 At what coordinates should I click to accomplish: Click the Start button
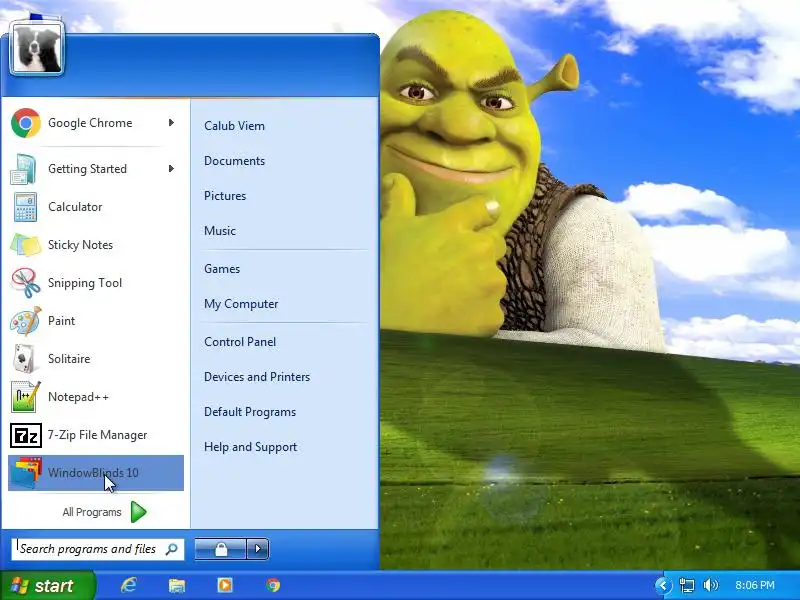pyautogui.click(x=47, y=585)
